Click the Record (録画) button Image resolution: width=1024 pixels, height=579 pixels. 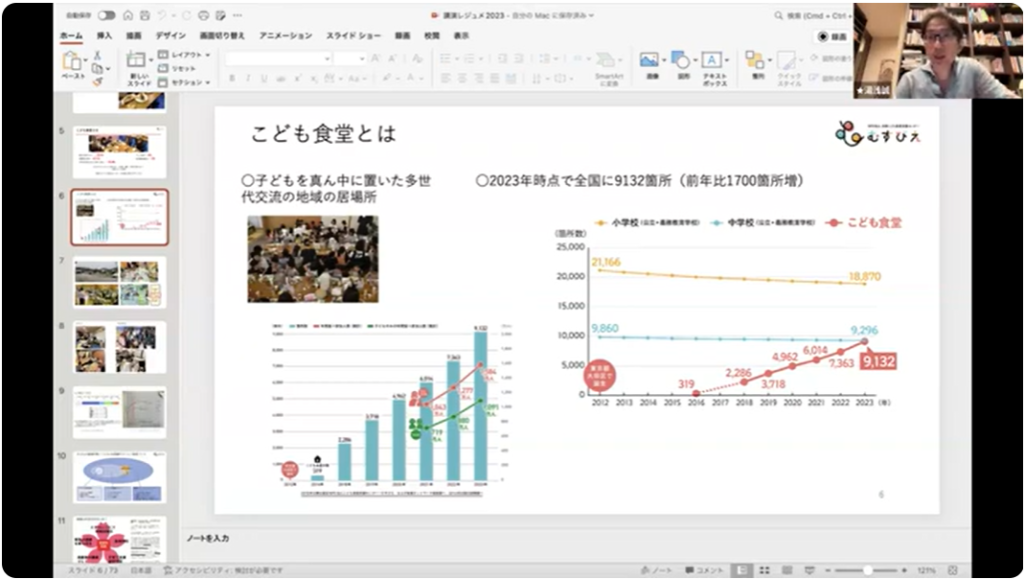click(x=832, y=37)
